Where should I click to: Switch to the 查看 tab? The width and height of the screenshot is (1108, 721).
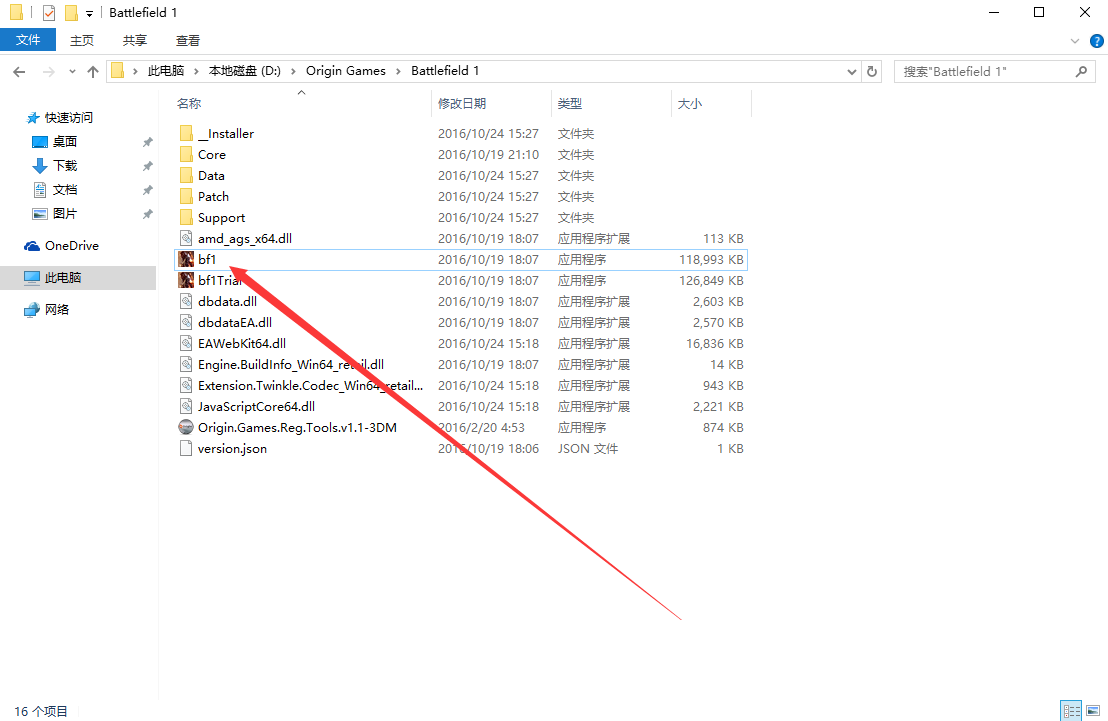(x=187, y=41)
